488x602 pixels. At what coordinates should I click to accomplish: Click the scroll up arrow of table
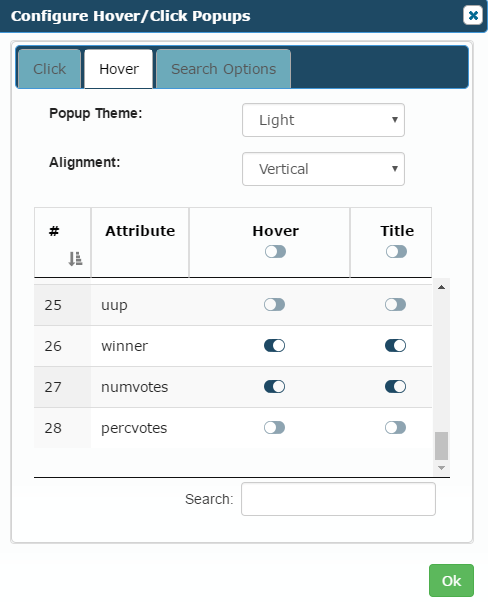pos(442,287)
